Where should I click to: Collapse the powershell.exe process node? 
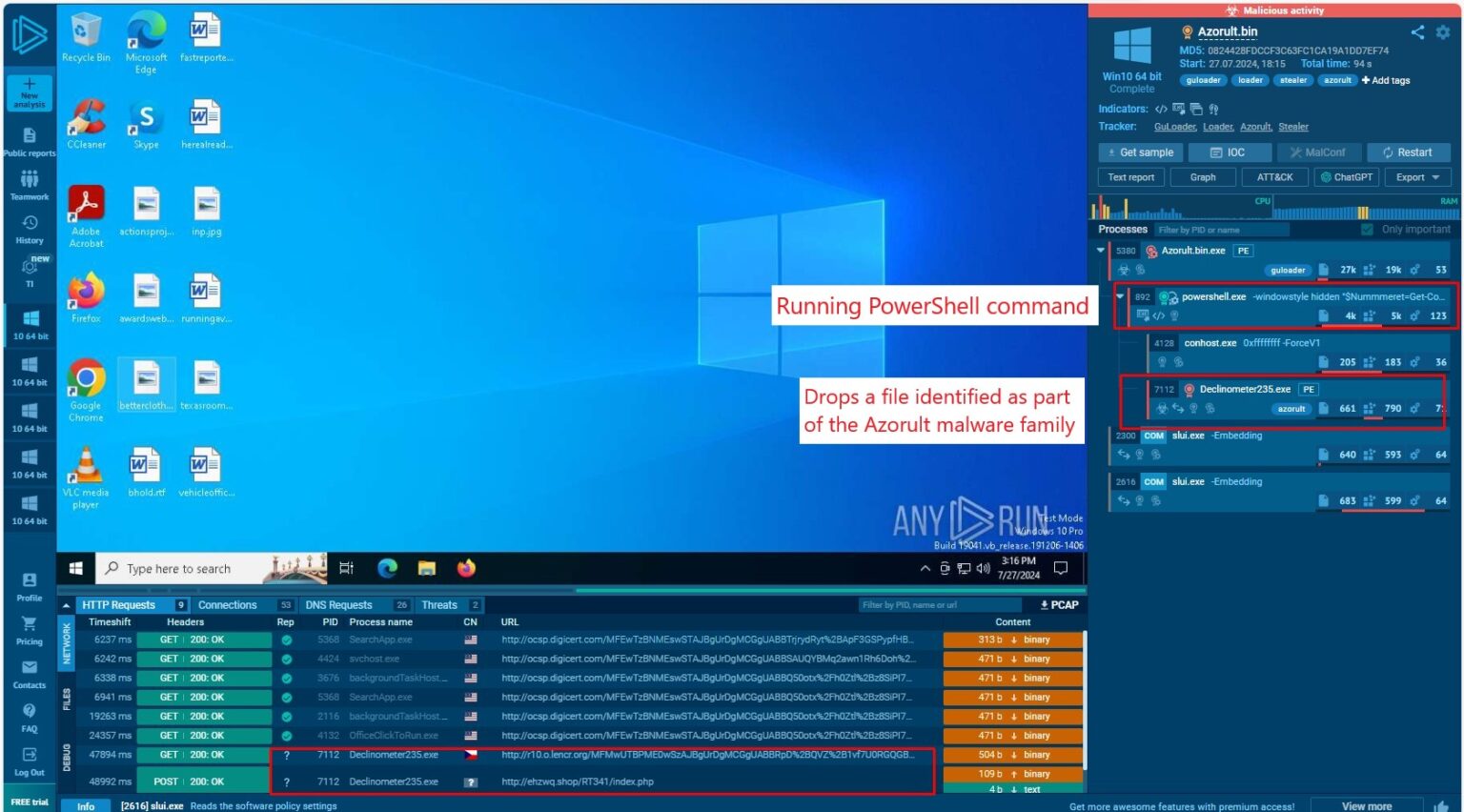(1120, 296)
